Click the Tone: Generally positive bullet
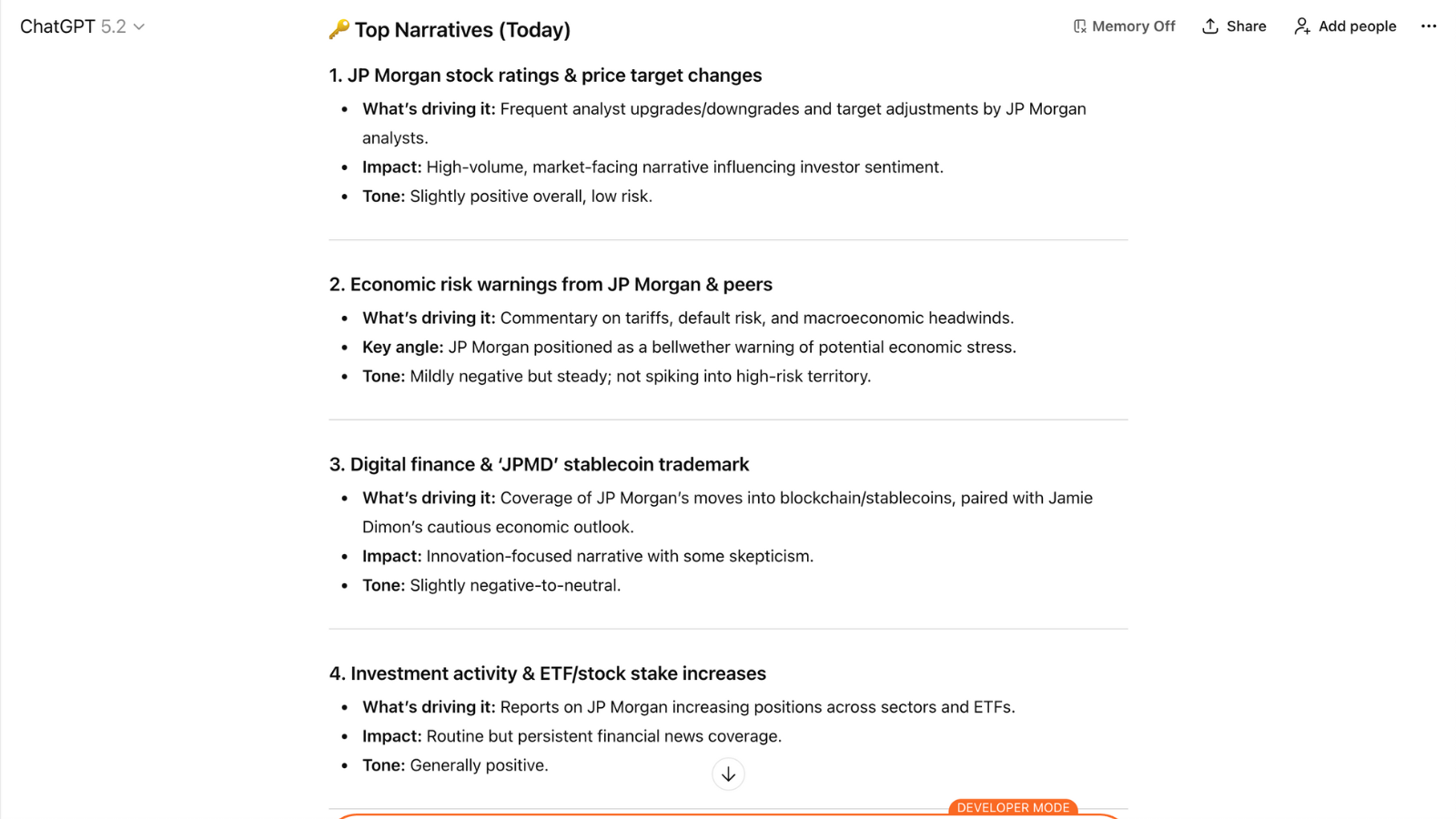The image size is (1456, 819). [455, 765]
